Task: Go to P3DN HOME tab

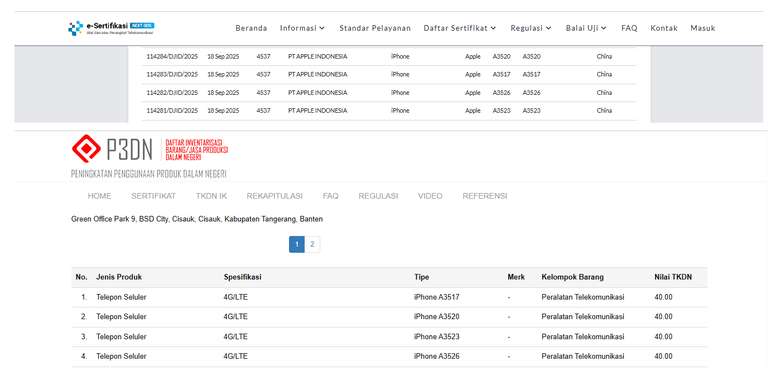Action: pyautogui.click(x=99, y=196)
